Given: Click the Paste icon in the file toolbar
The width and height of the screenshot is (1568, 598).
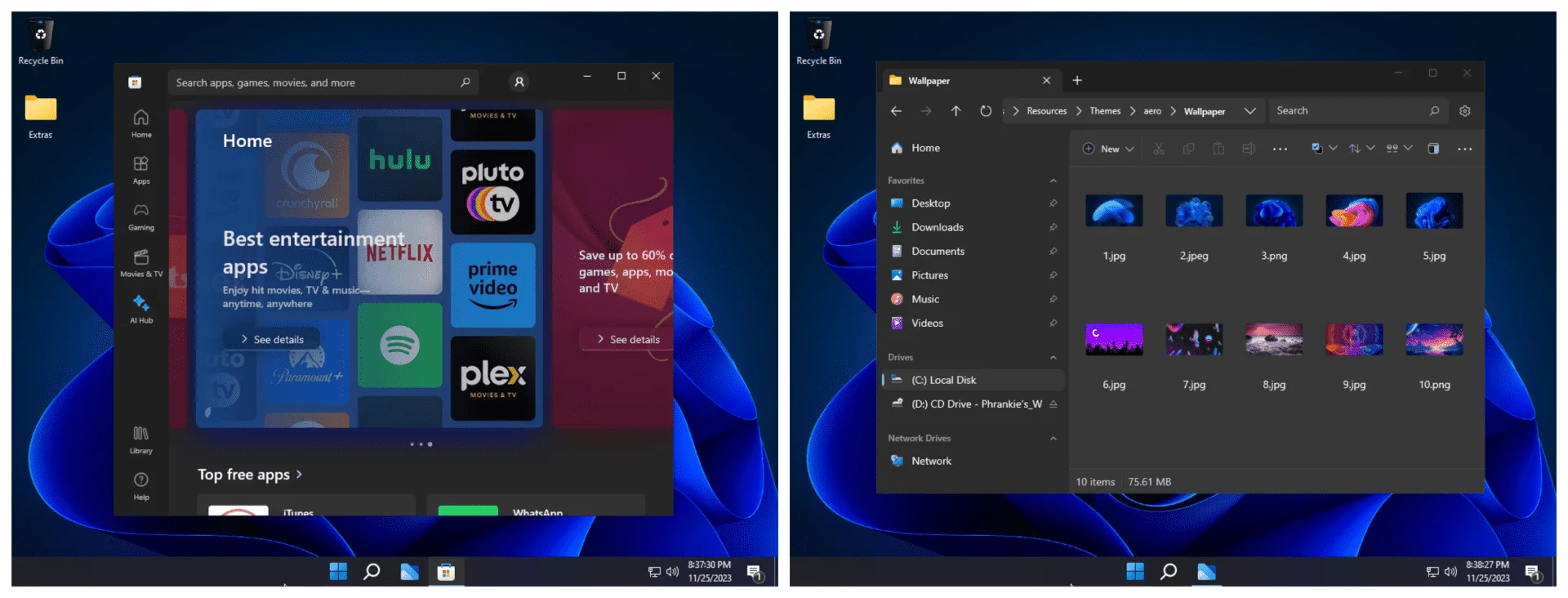Looking at the screenshot, I should click(1218, 149).
